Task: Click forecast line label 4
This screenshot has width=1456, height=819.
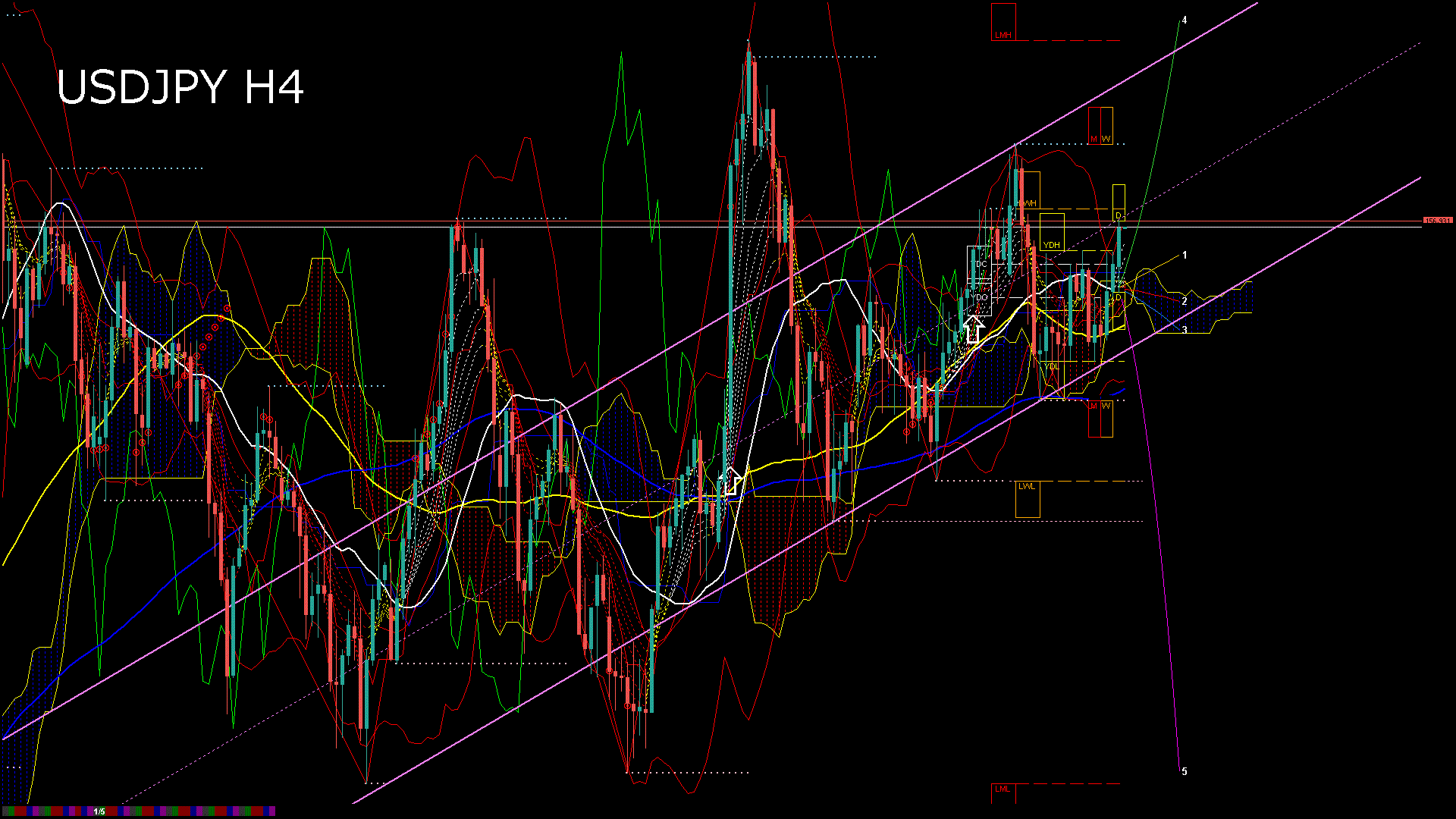Action: [x=1185, y=20]
